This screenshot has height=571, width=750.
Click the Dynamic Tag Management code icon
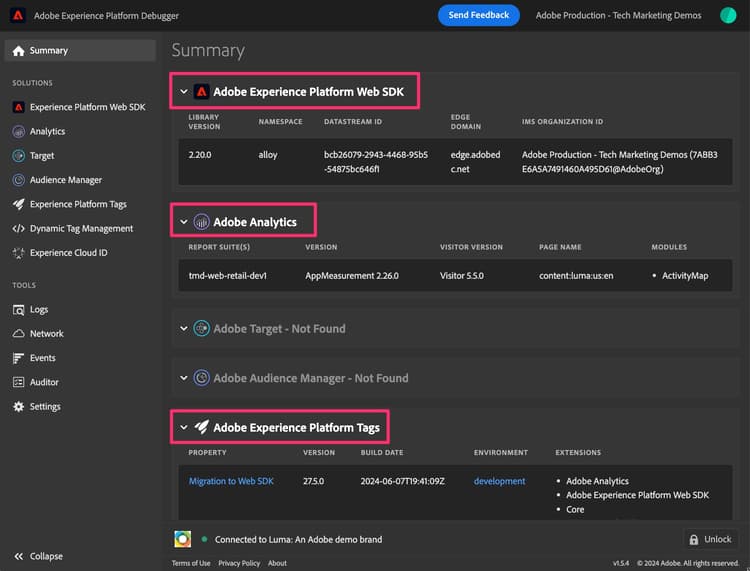[x=19, y=228]
